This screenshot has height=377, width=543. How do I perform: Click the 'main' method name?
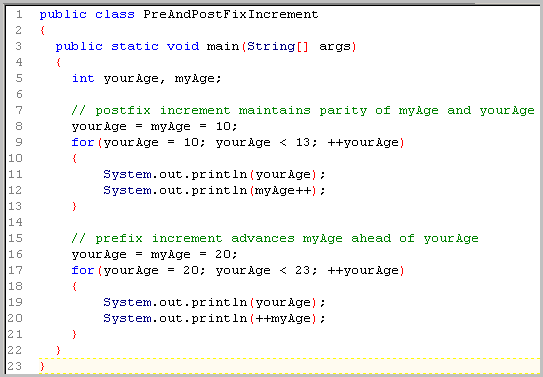pyautogui.click(x=223, y=46)
